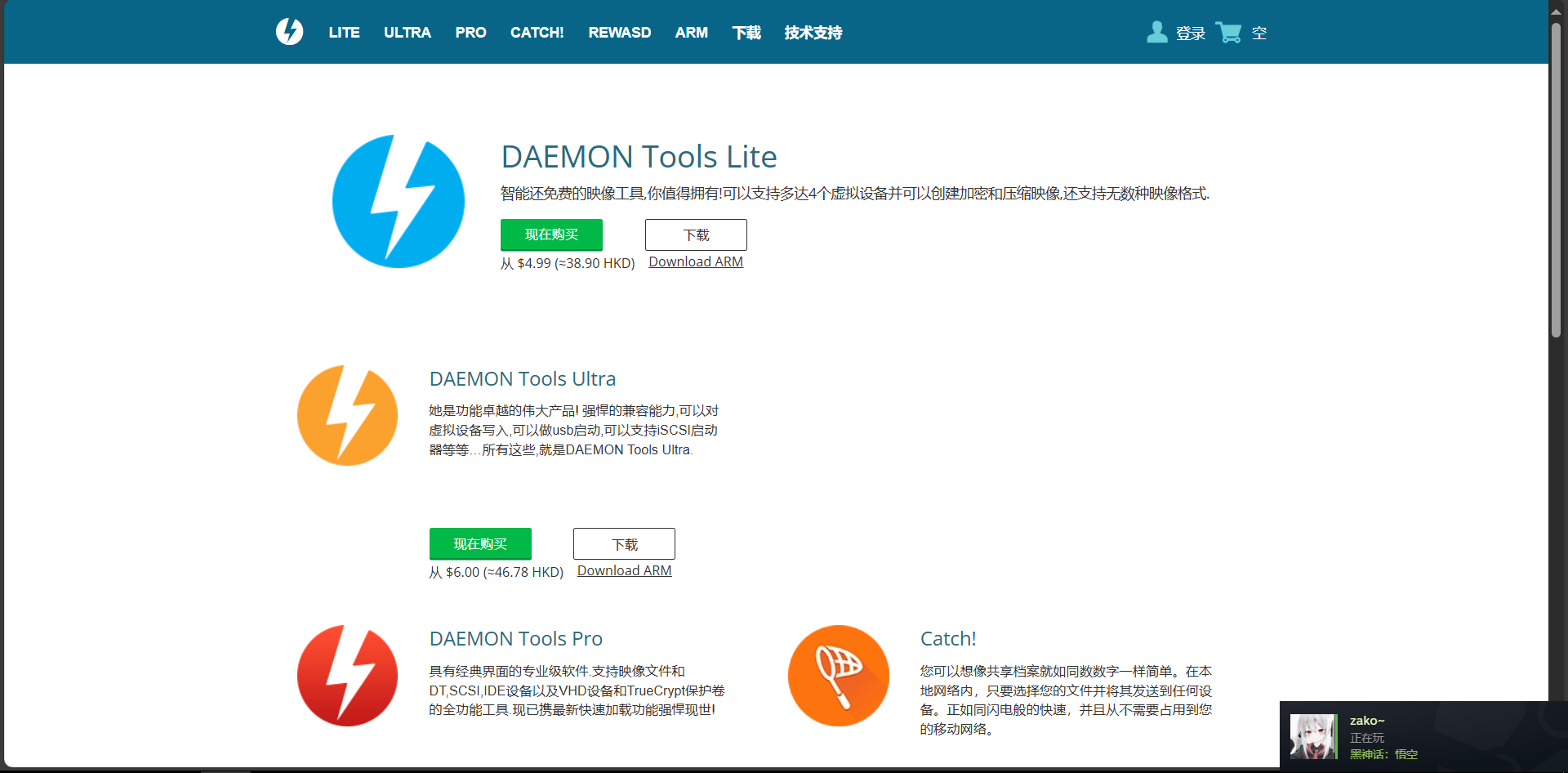Open the LITE menu item
Viewport: 1568px width, 773px height.
(344, 33)
